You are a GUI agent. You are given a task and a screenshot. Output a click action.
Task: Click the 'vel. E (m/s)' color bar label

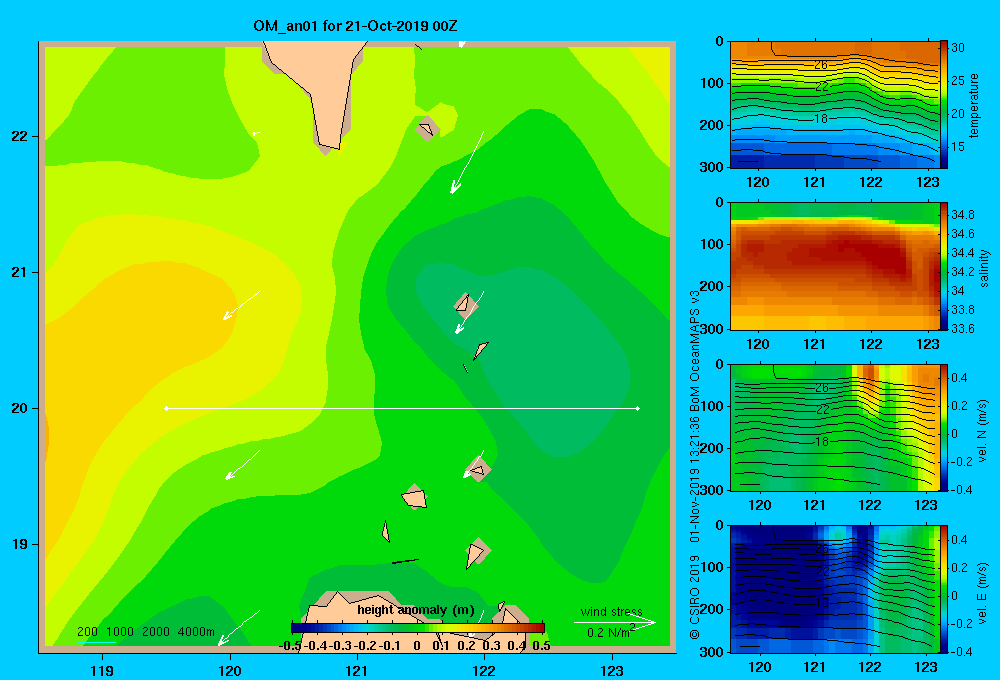coord(983,593)
